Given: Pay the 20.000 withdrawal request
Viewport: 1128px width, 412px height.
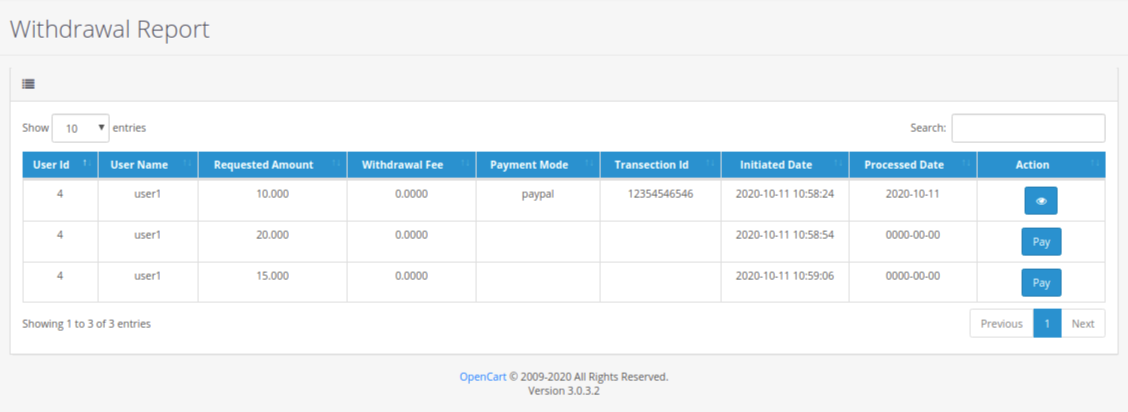Looking at the screenshot, I should [x=1040, y=242].
